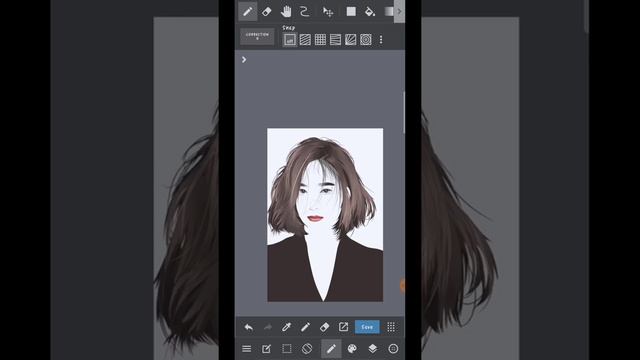Select the Transform move-selection tool
Image resolution: width=640 pixels, height=360 pixels.
[x=328, y=11]
